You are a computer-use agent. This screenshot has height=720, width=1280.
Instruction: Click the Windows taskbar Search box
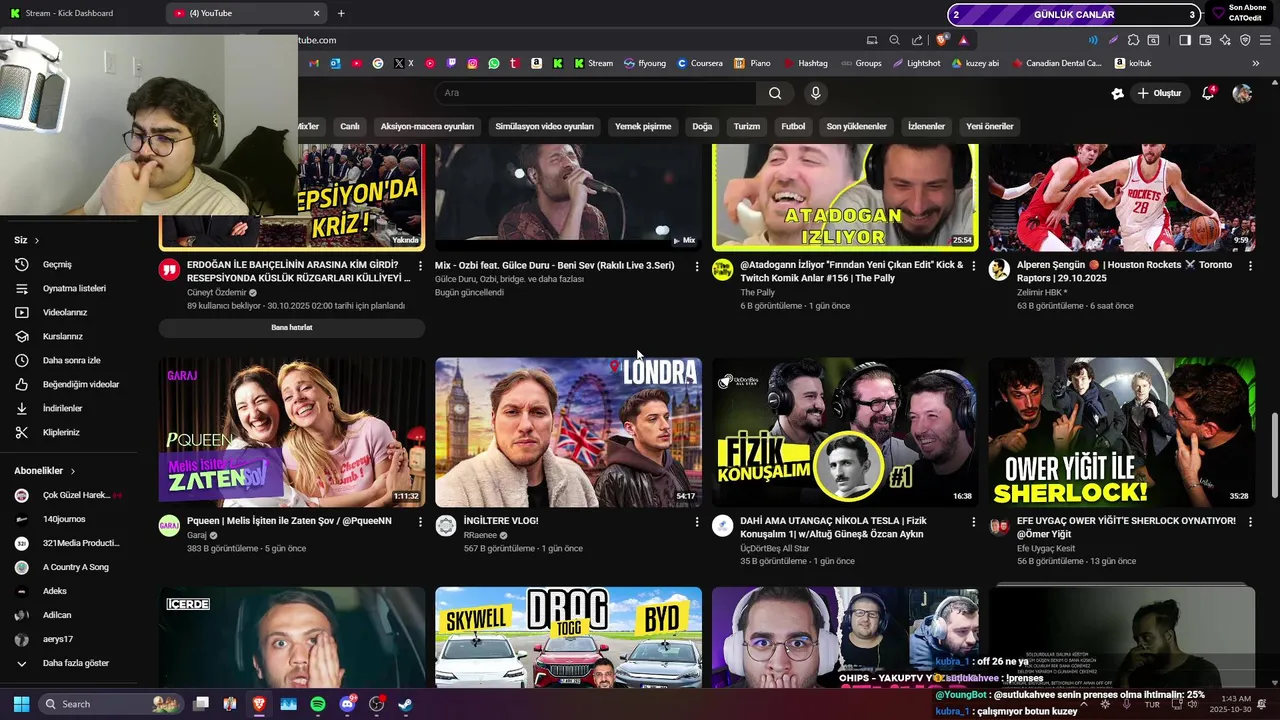pyautogui.click(x=112, y=704)
